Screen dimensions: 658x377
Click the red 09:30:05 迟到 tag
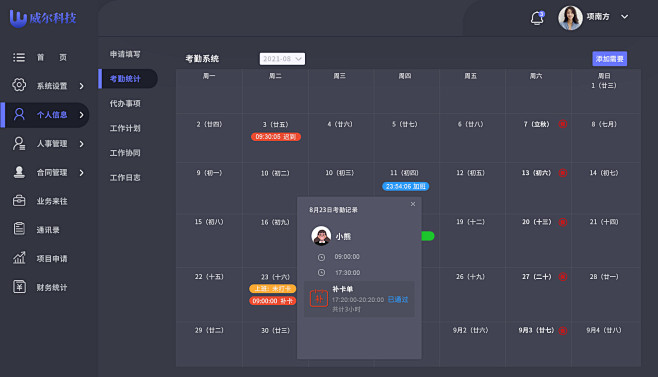pos(276,137)
